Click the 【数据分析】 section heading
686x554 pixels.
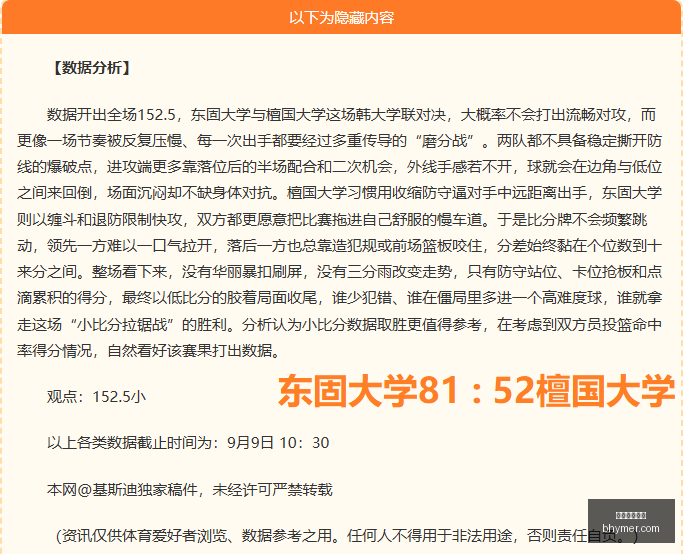coord(91,68)
